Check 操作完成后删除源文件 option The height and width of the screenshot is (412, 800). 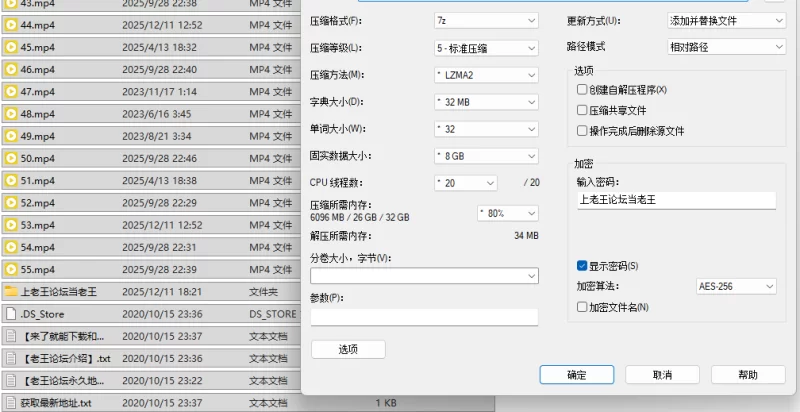coord(582,131)
